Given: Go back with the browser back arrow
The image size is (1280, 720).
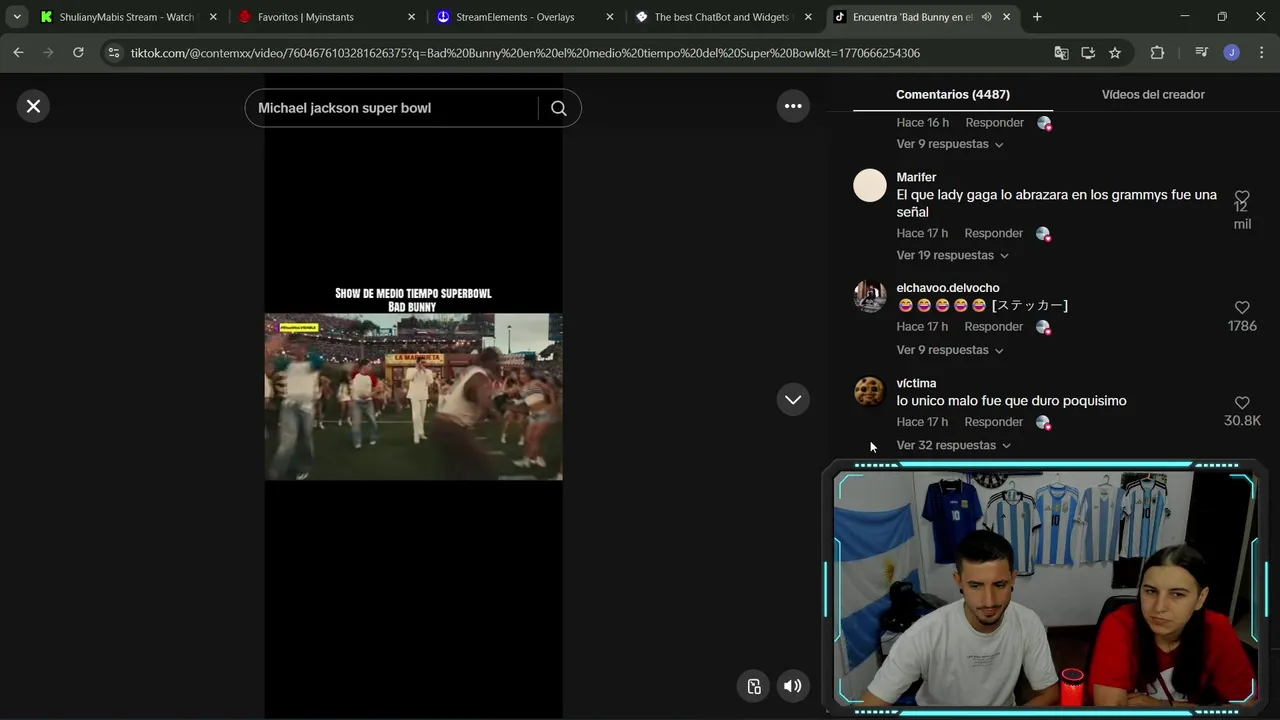Looking at the screenshot, I should tap(18, 53).
